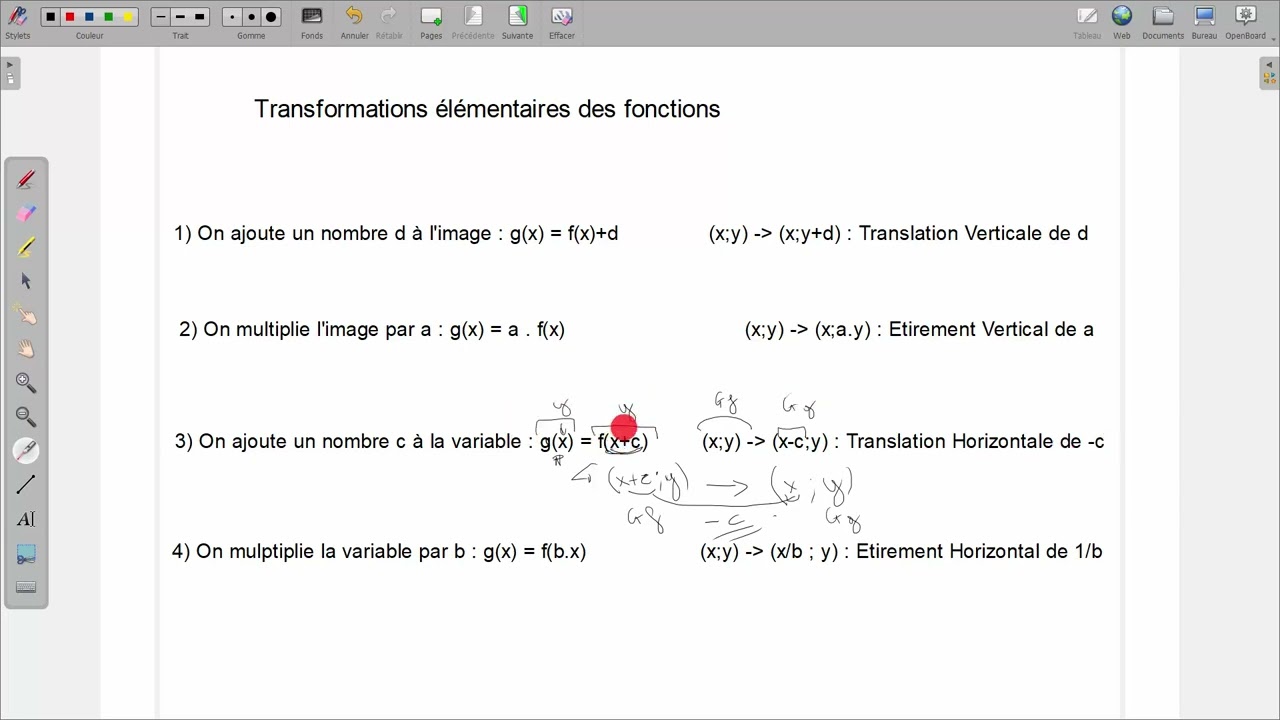Click text 'Etirement Horizontal de 1/b'
Image resolution: width=1280 pixels, height=720 pixels.
[979, 552]
